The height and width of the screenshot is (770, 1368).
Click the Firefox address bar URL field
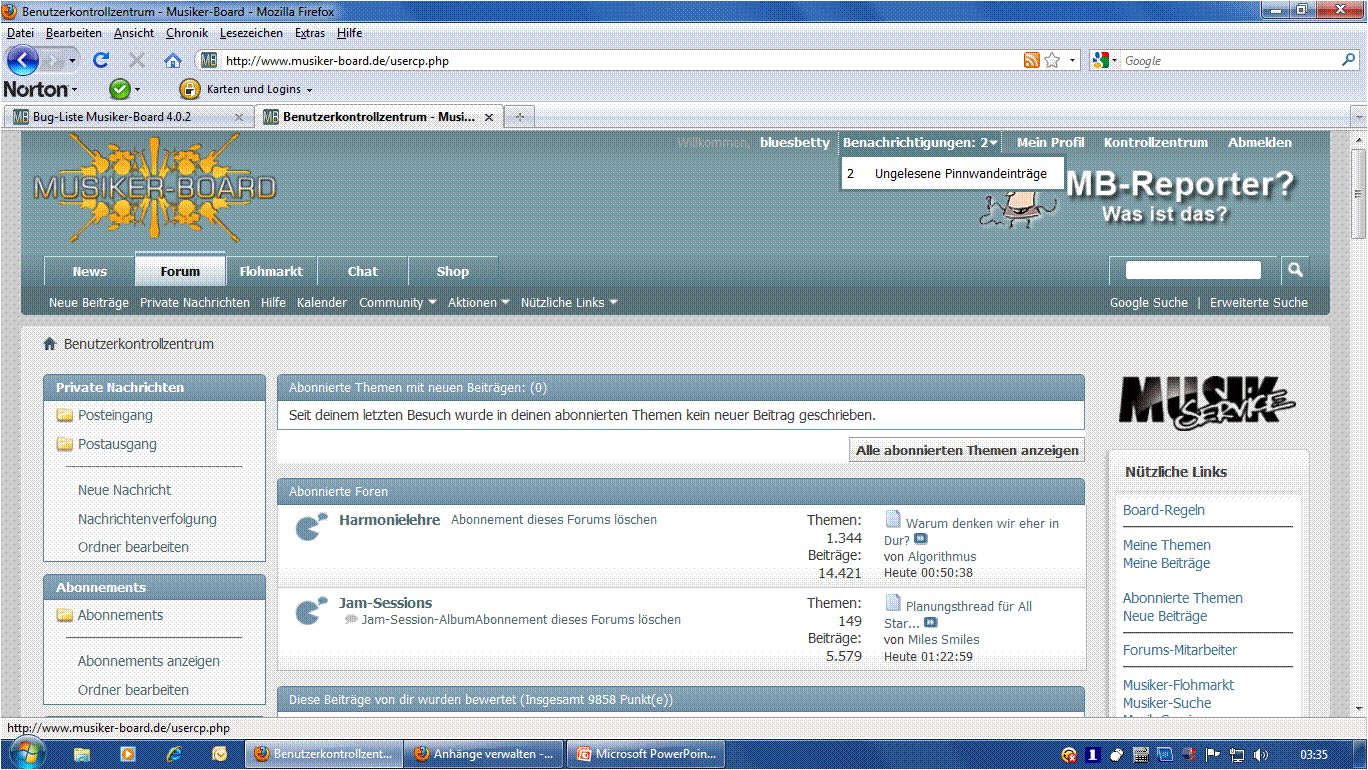pyautogui.click(x=620, y=60)
